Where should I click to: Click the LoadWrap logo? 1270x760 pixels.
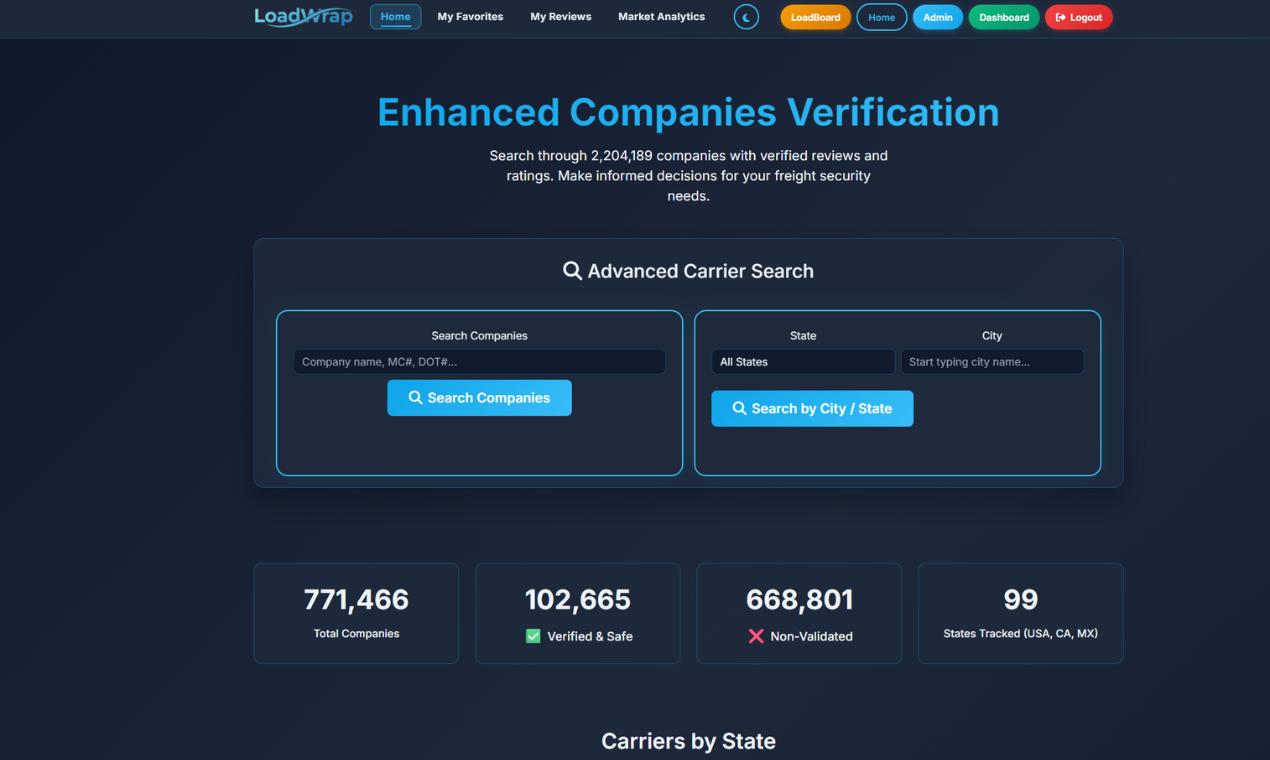click(303, 16)
